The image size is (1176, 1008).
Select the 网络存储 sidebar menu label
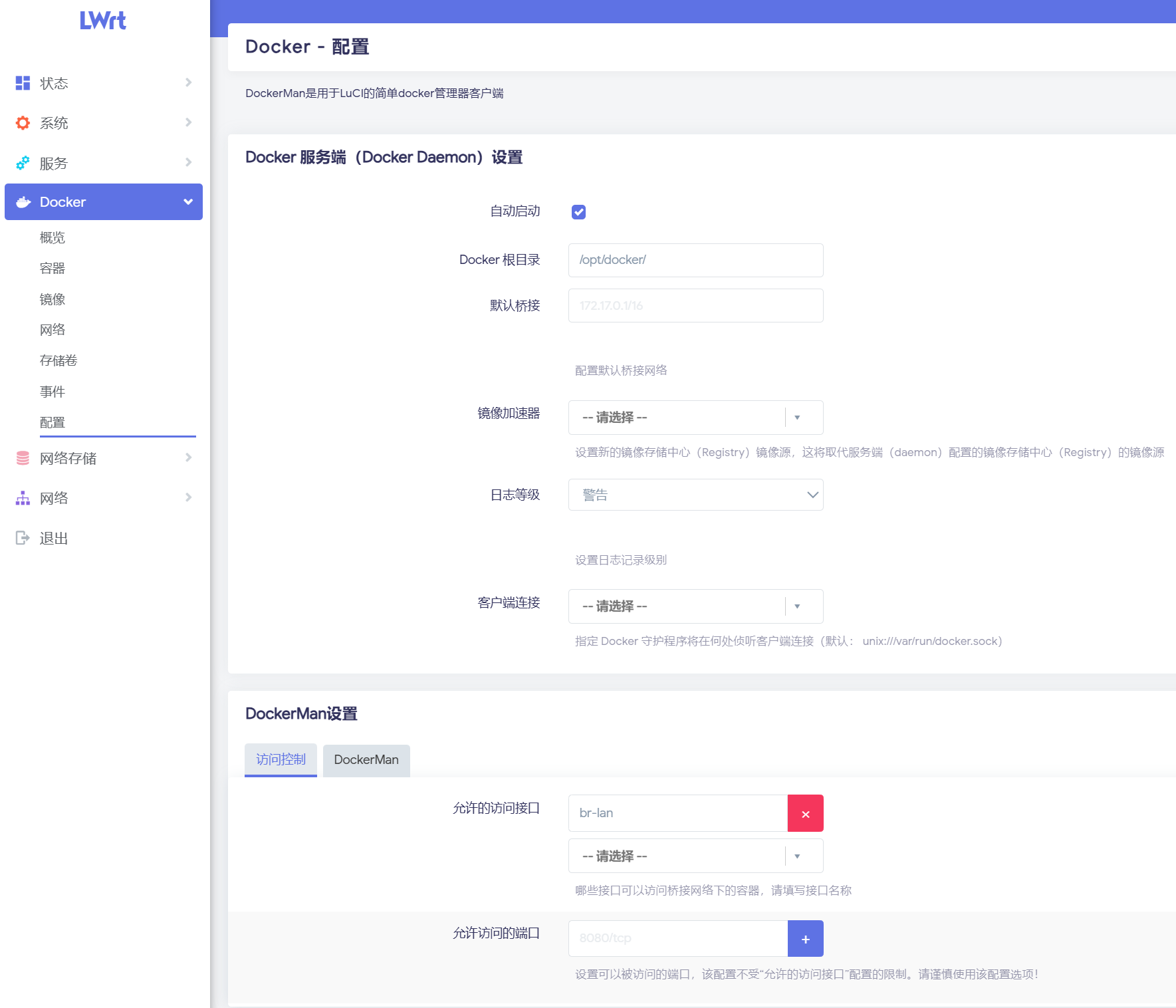[68, 458]
